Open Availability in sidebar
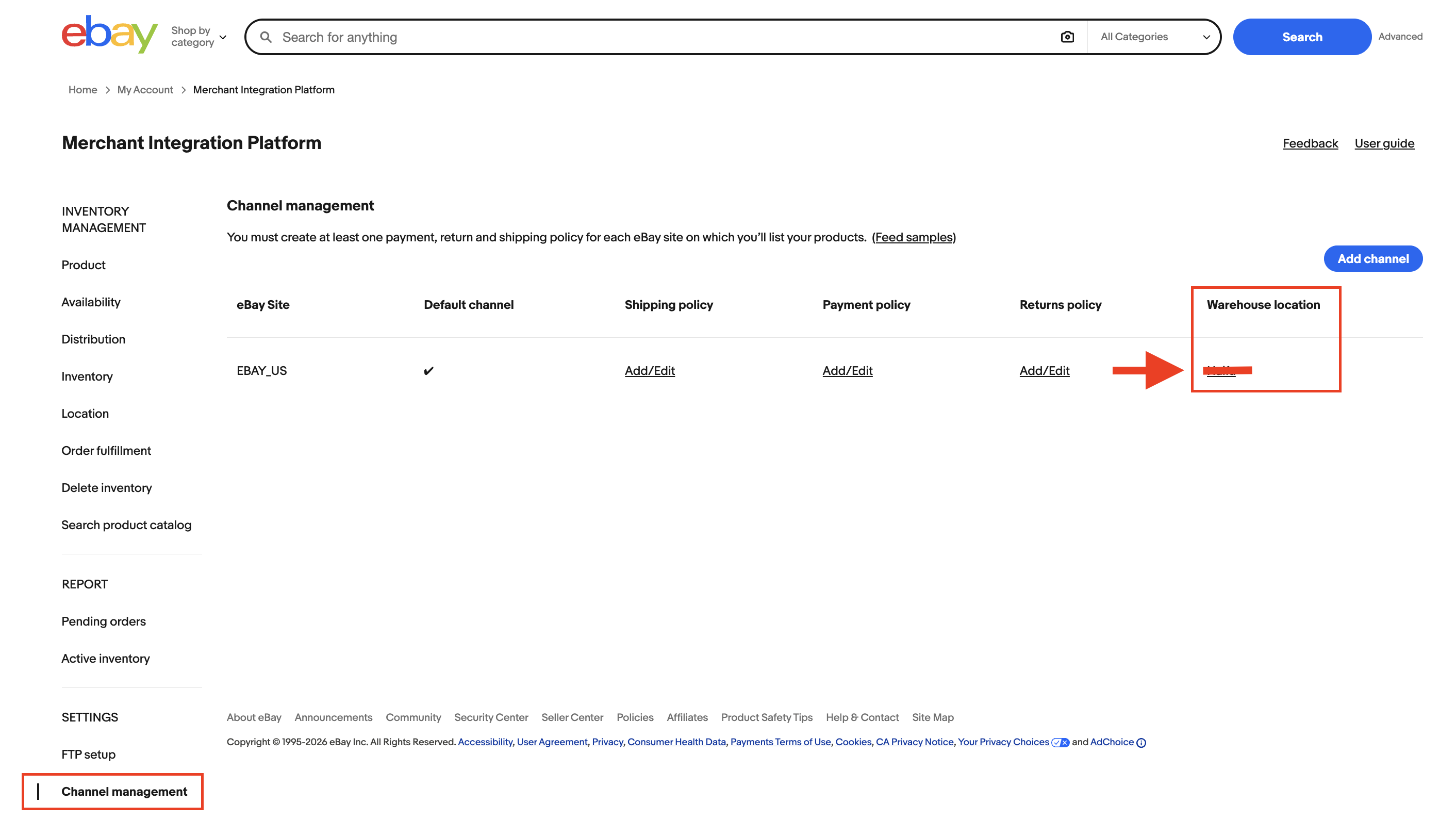 (x=91, y=303)
